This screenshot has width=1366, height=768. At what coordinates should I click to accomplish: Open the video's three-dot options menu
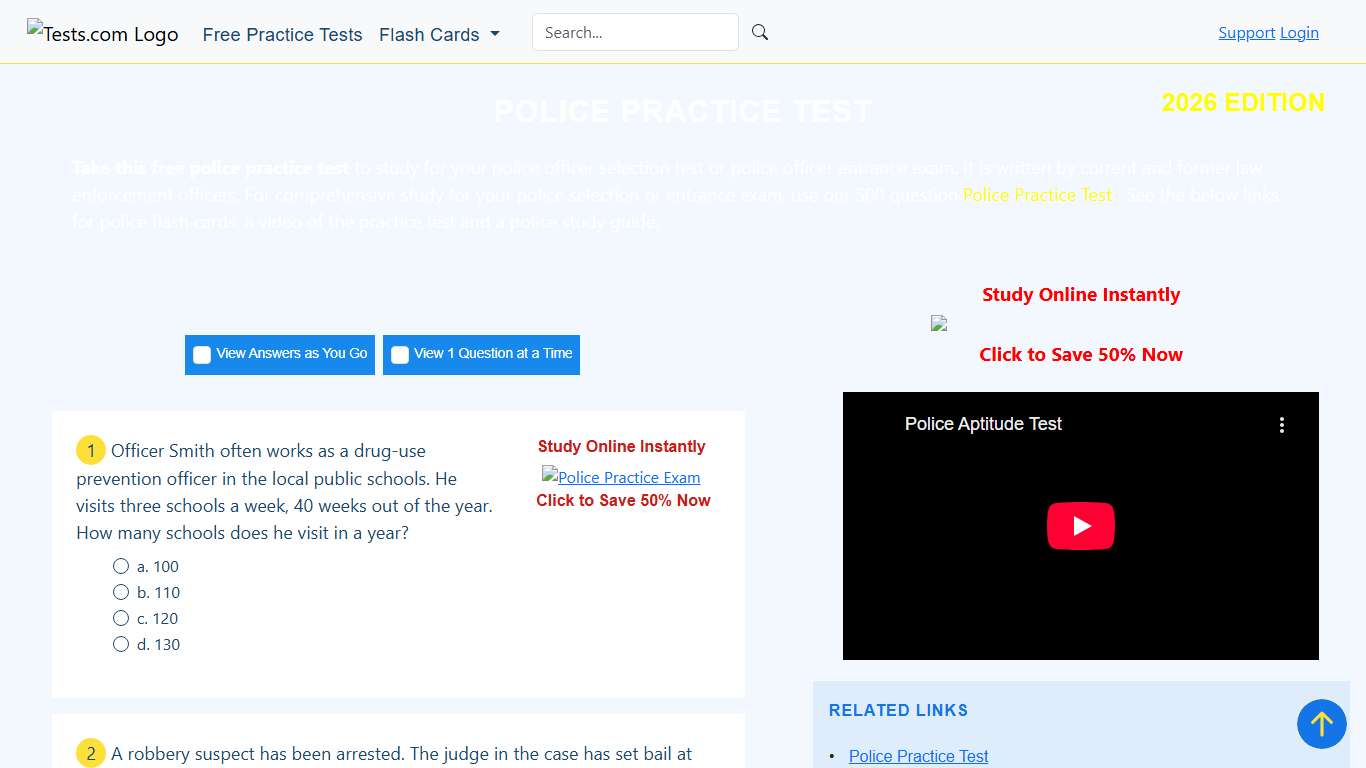1281,425
